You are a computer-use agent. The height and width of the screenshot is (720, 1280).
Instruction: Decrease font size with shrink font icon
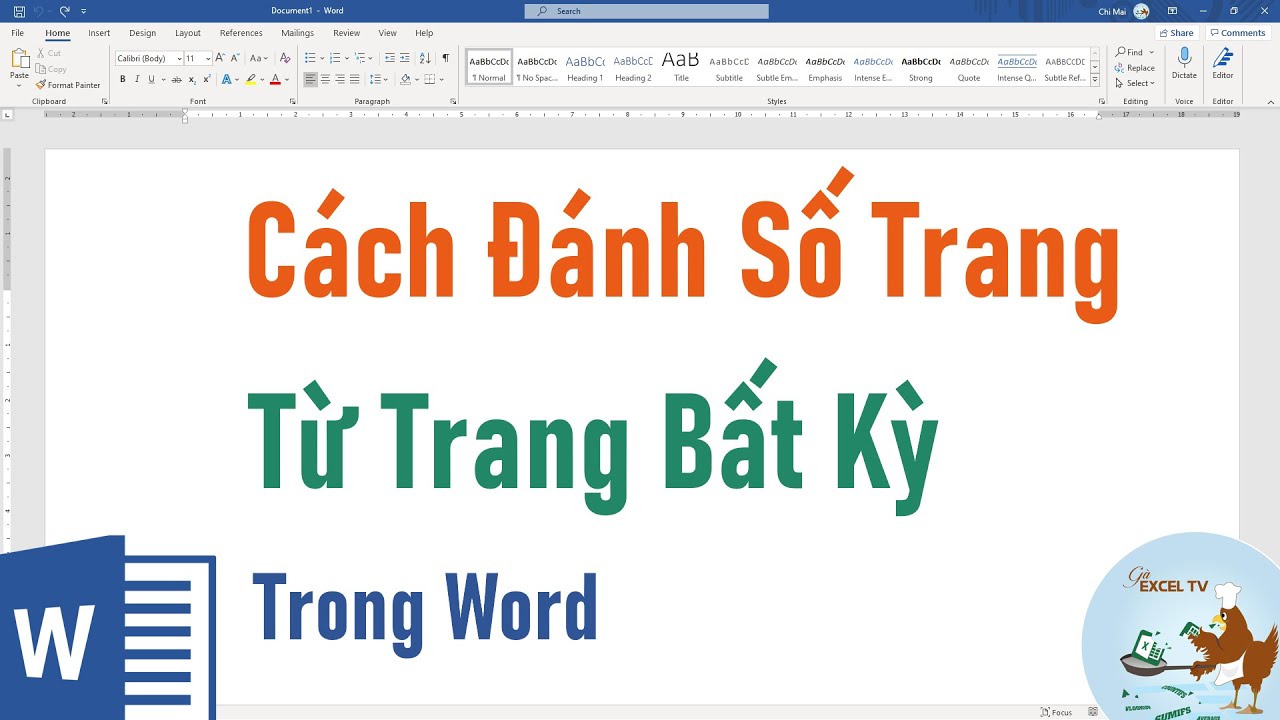click(x=235, y=59)
